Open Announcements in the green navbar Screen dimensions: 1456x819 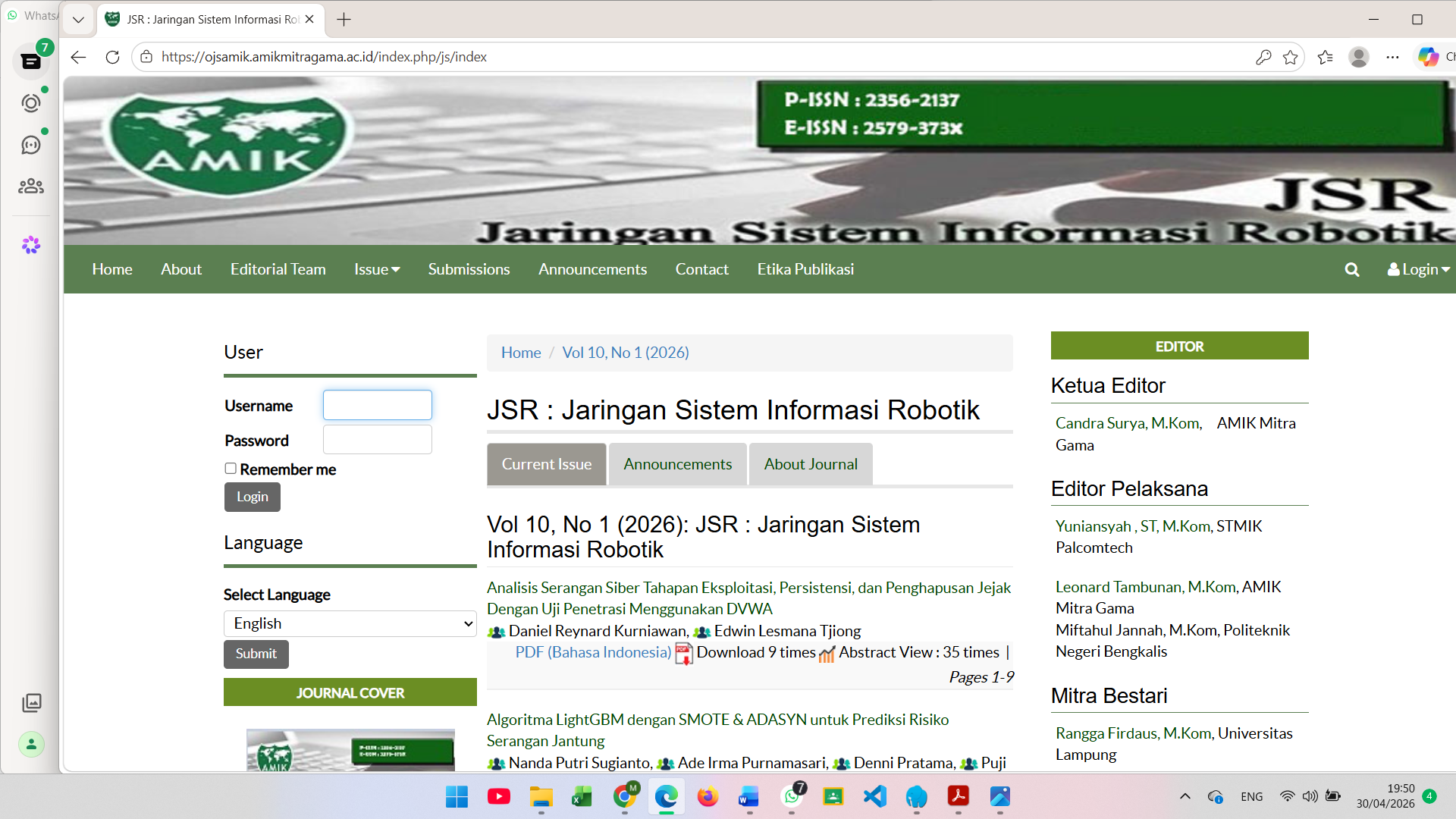(x=593, y=269)
